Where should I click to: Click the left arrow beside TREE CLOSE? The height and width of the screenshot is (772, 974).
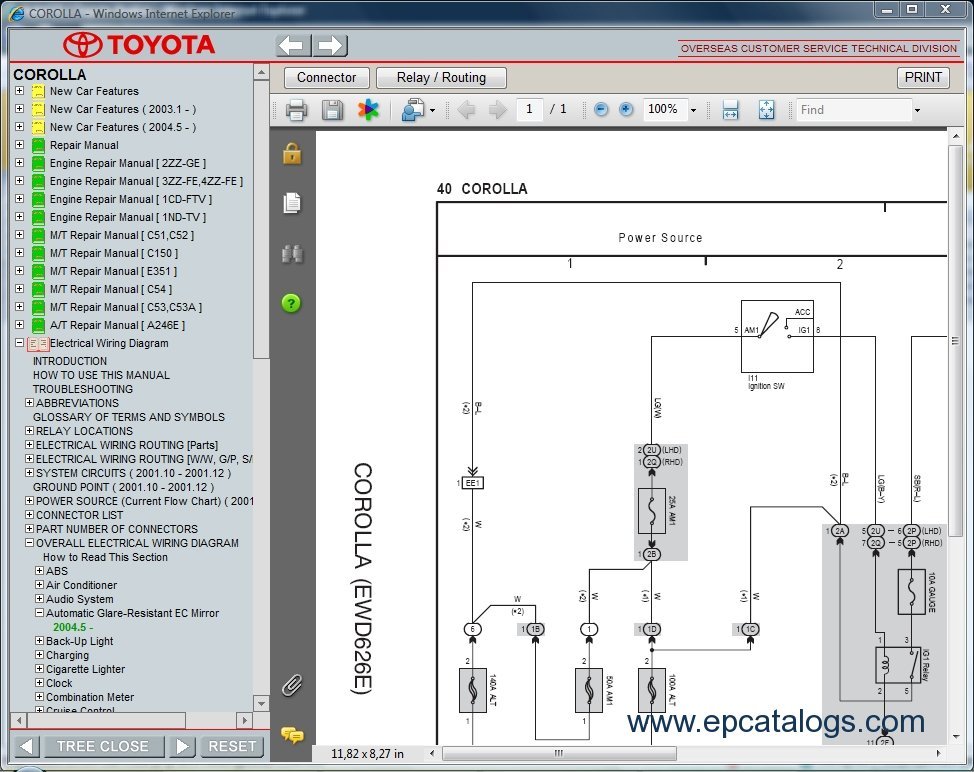click(x=26, y=746)
